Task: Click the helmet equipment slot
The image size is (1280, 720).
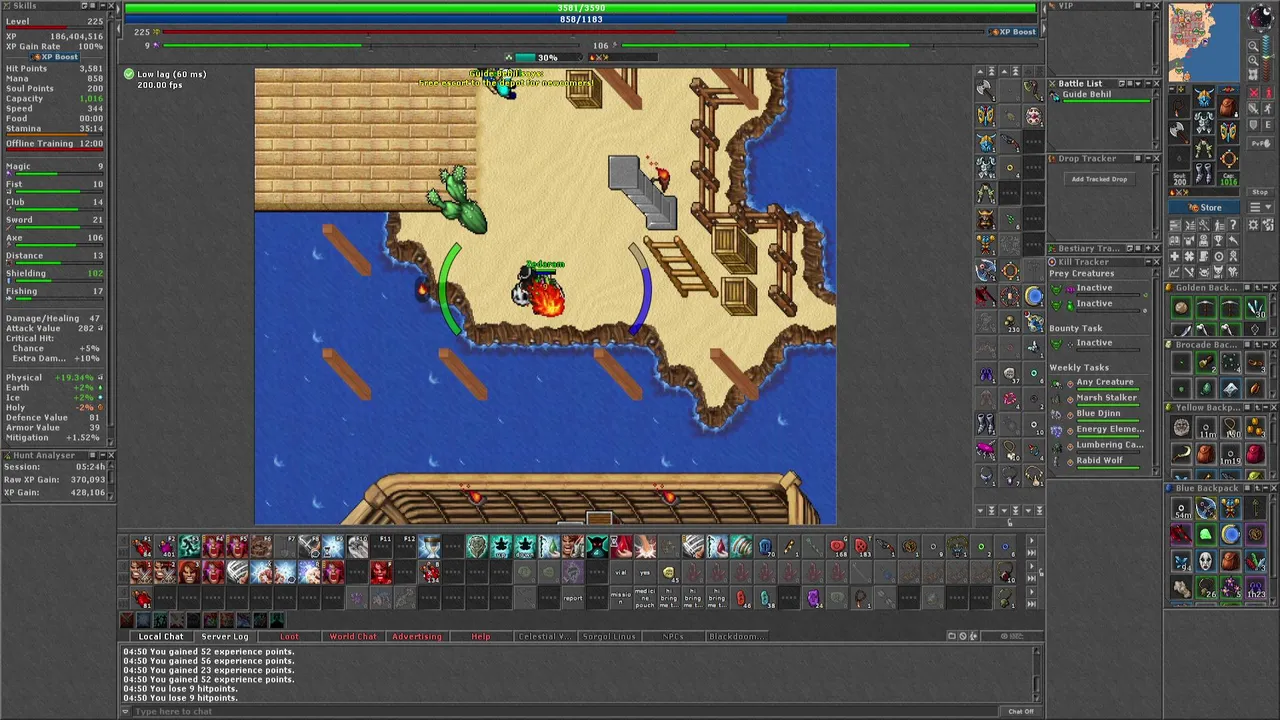Action: 1204,97
